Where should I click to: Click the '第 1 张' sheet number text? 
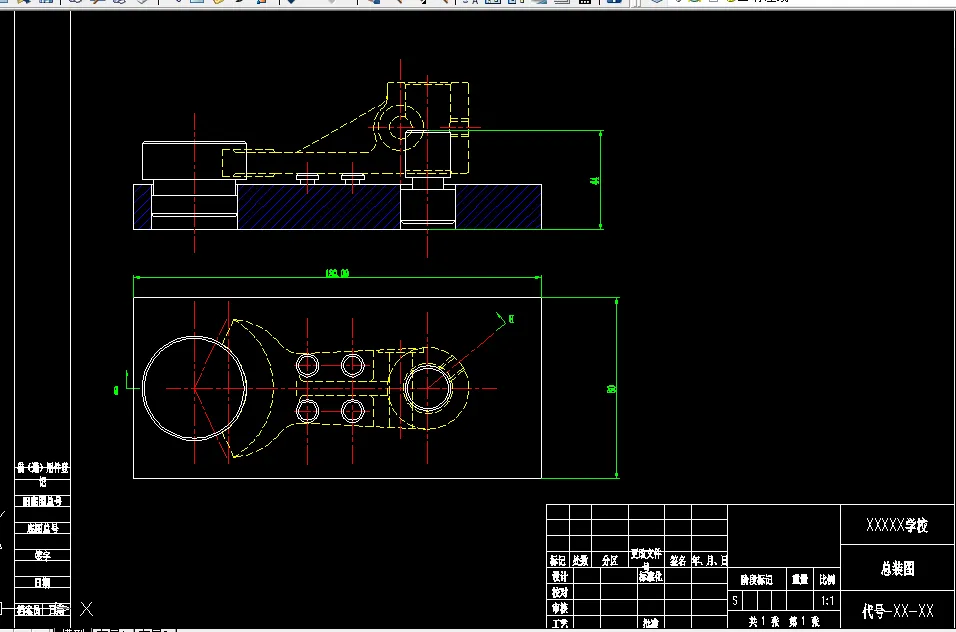[804, 622]
